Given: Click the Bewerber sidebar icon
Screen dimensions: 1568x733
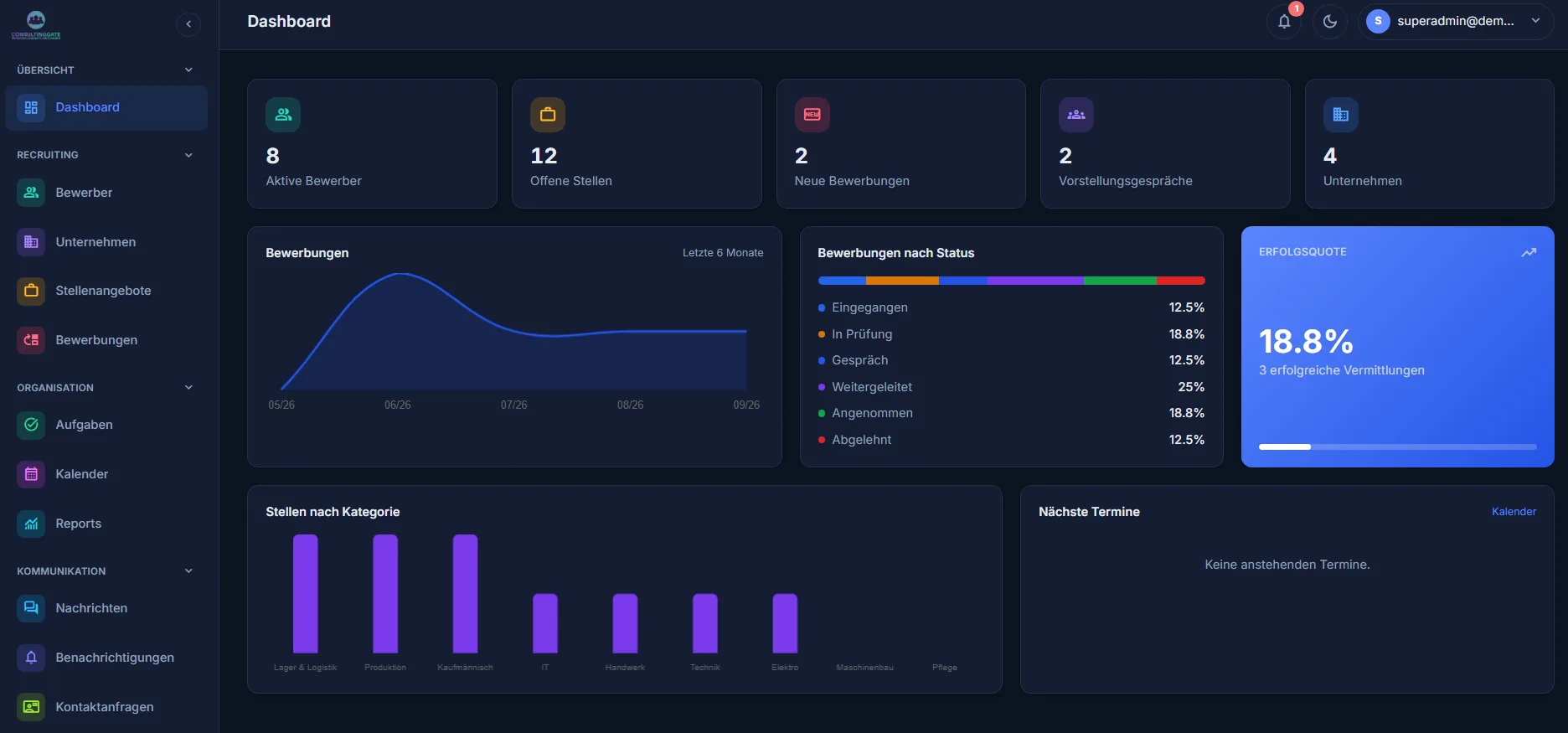Looking at the screenshot, I should [x=31, y=193].
